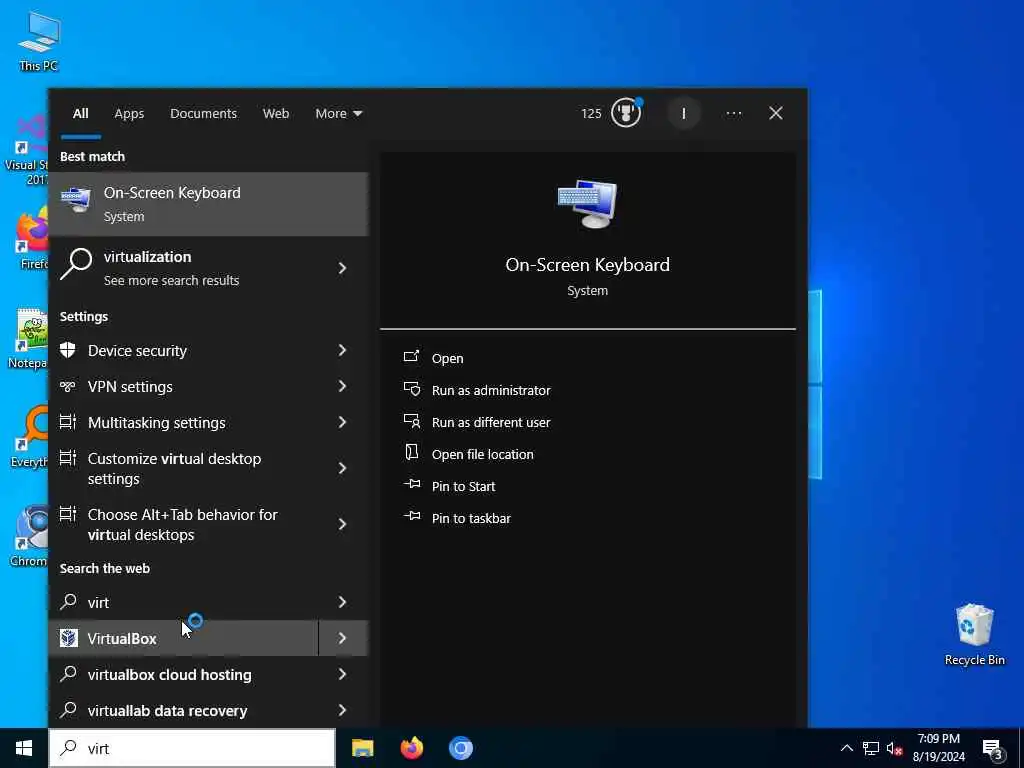The height and width of the screenshot is (768, 1024).
Task: Open the notification center icon
Action: point(992,748)
